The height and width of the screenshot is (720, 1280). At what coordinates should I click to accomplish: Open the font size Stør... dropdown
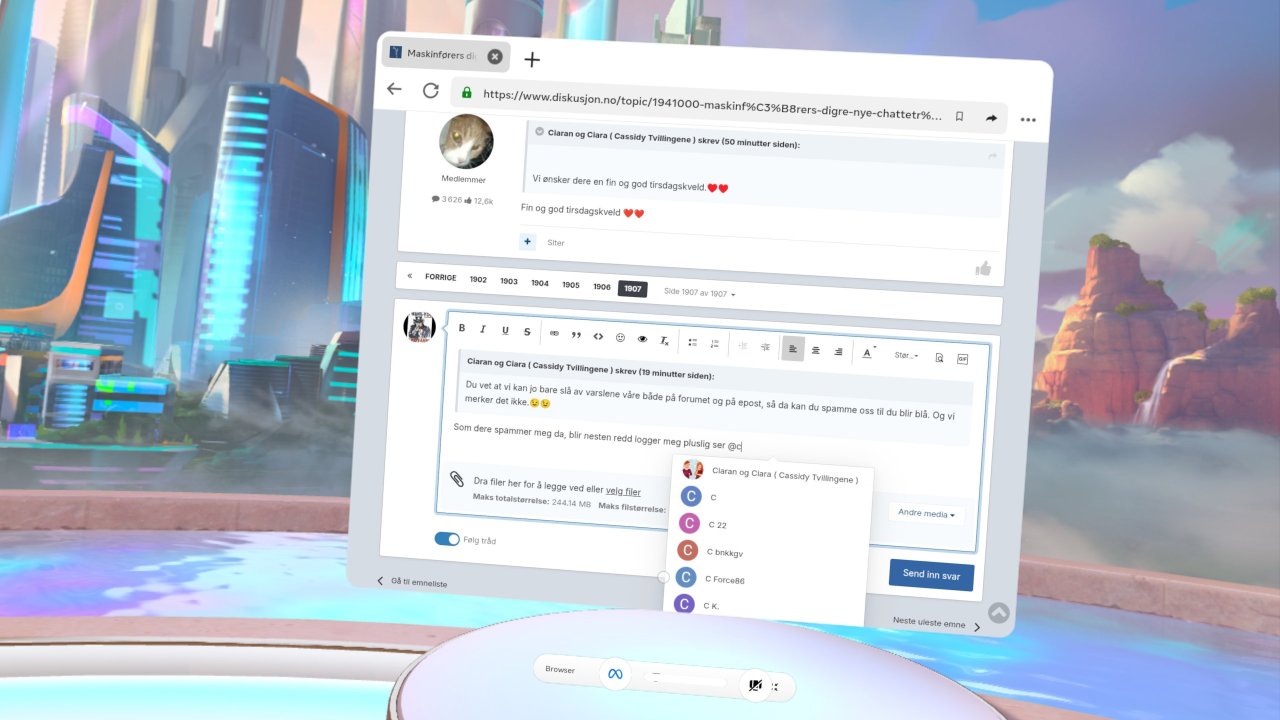(907, 355)
